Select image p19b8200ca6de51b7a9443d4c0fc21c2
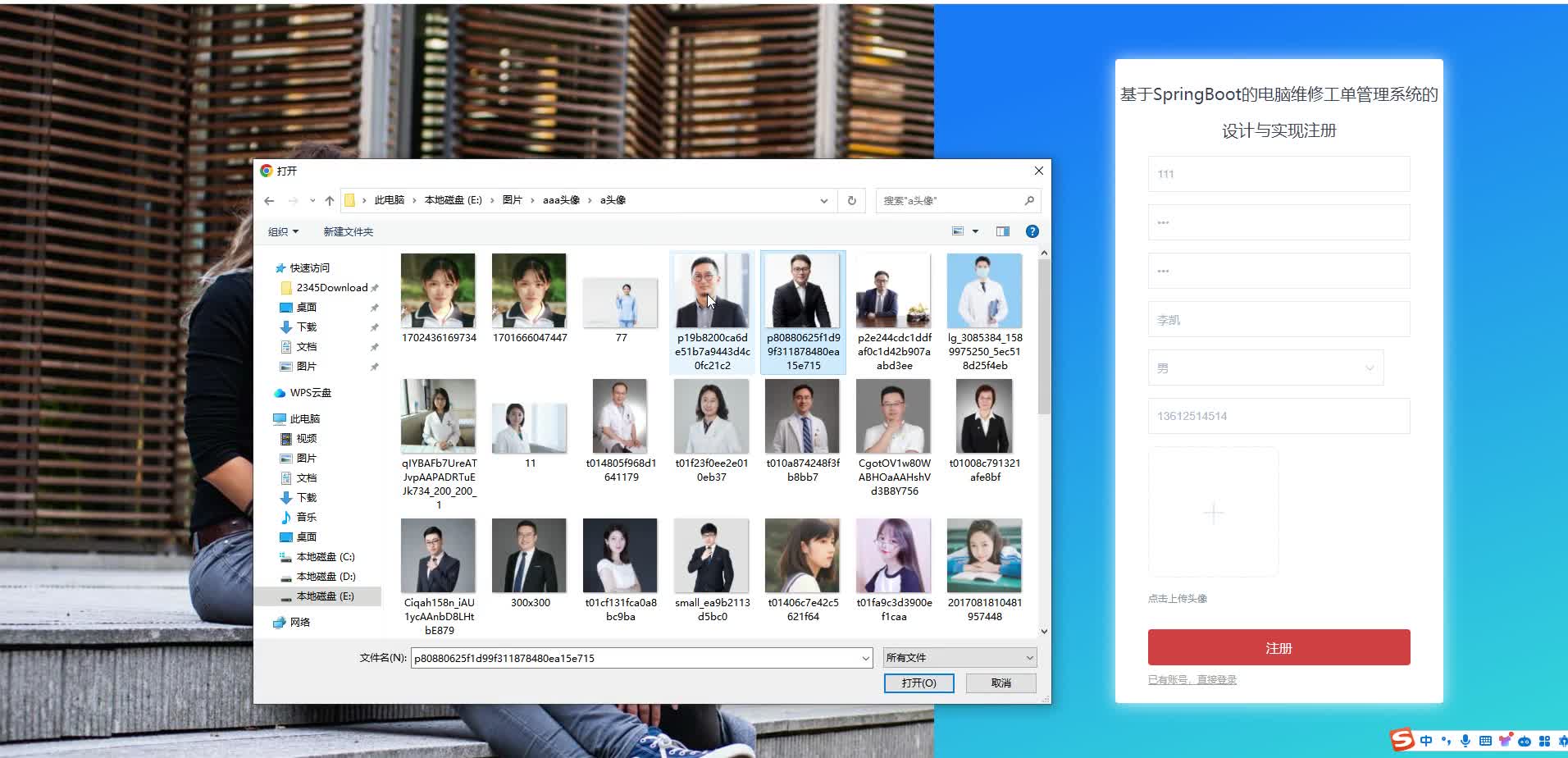This screenshot has width=1568, height=758. point(711,312)
